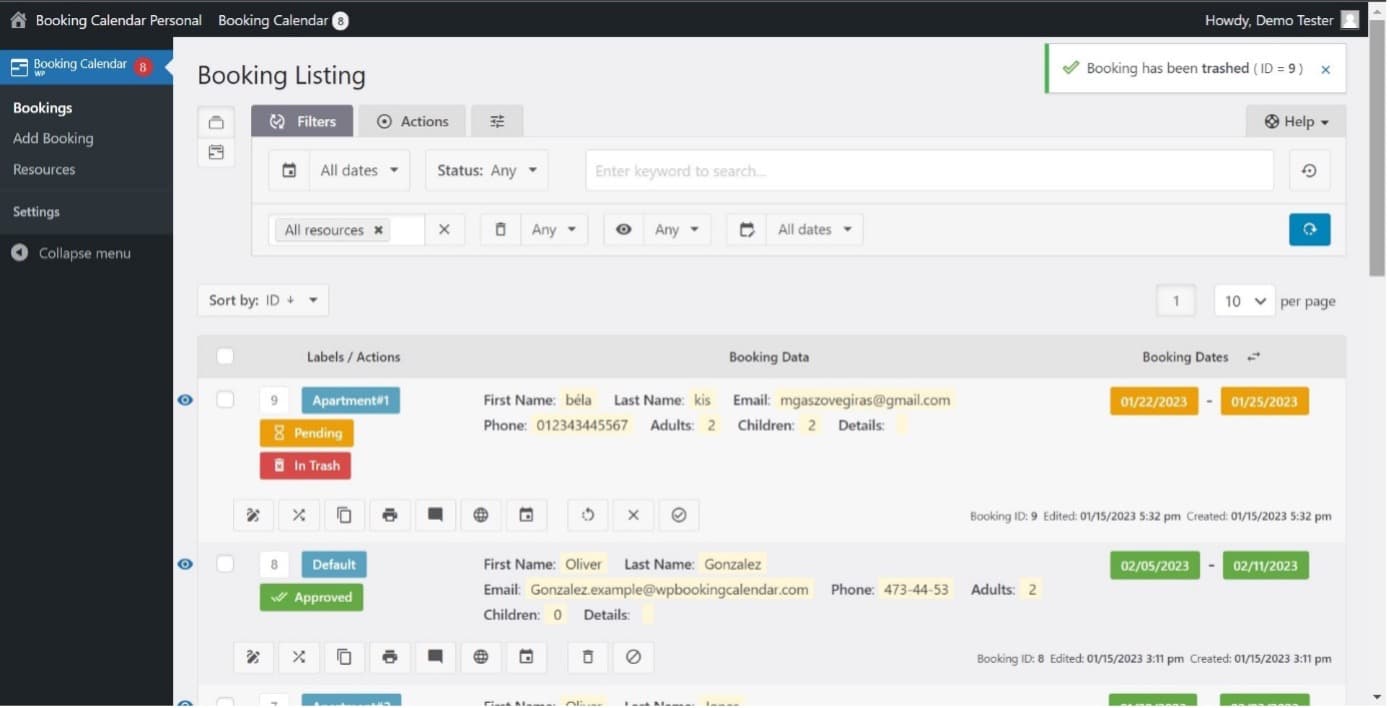Open the globe icon for booking 8

tap(481, 657)
